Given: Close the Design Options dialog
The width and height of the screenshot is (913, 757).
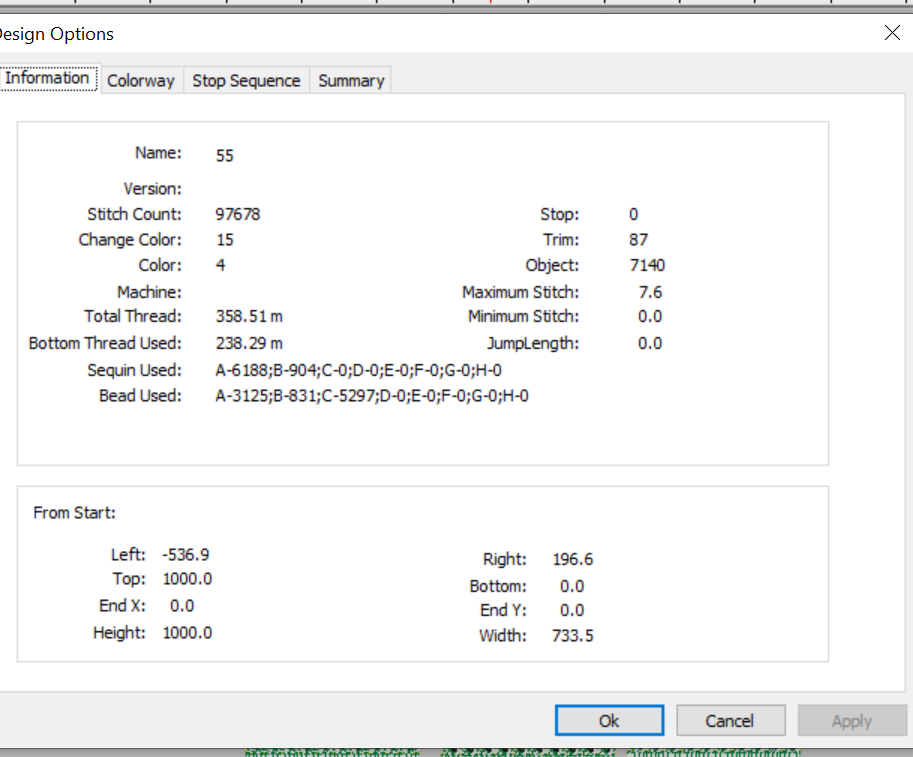Looking at the screenshot, I should click(x=892, y=33).
